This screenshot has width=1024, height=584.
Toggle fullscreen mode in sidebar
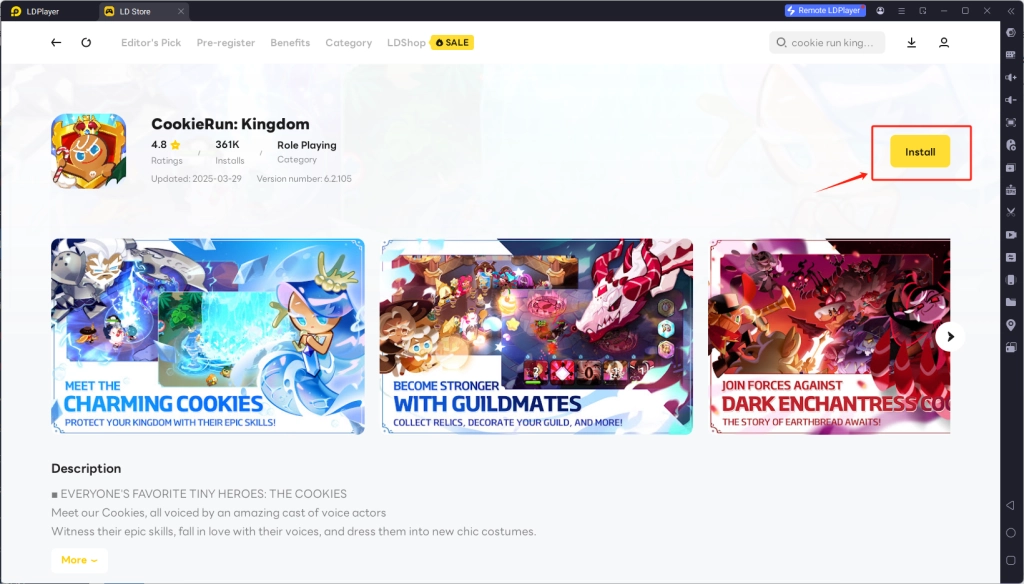click(1011, 122)
